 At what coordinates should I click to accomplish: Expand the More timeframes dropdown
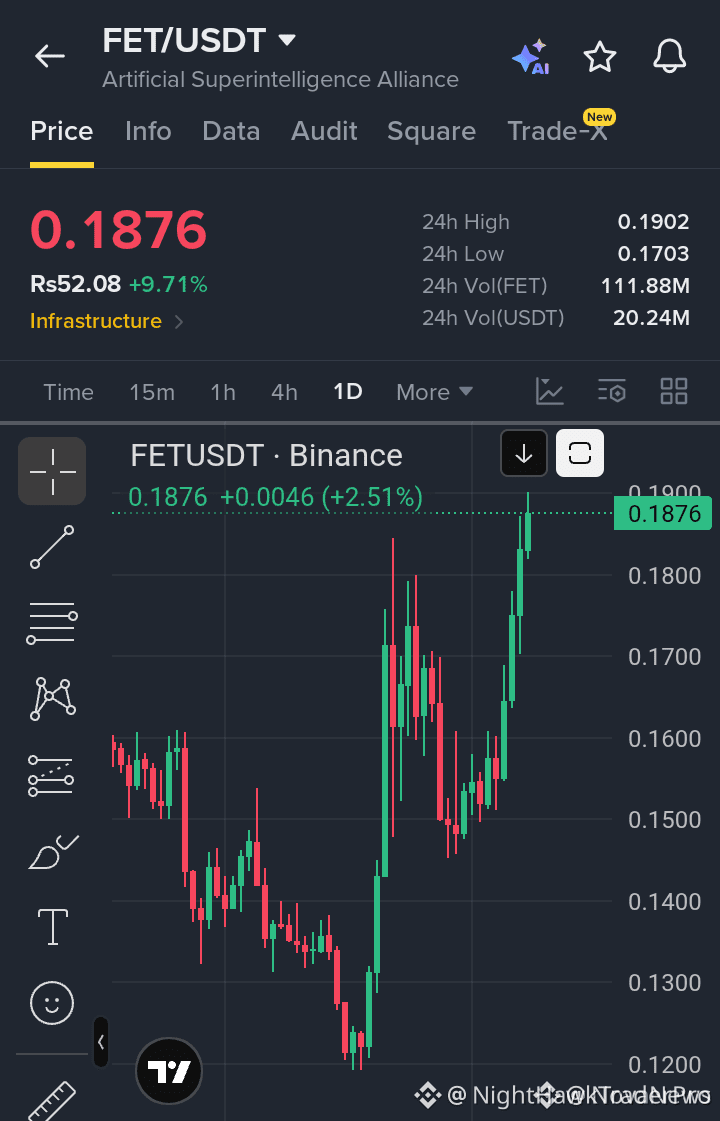click(x=435, y=392)
